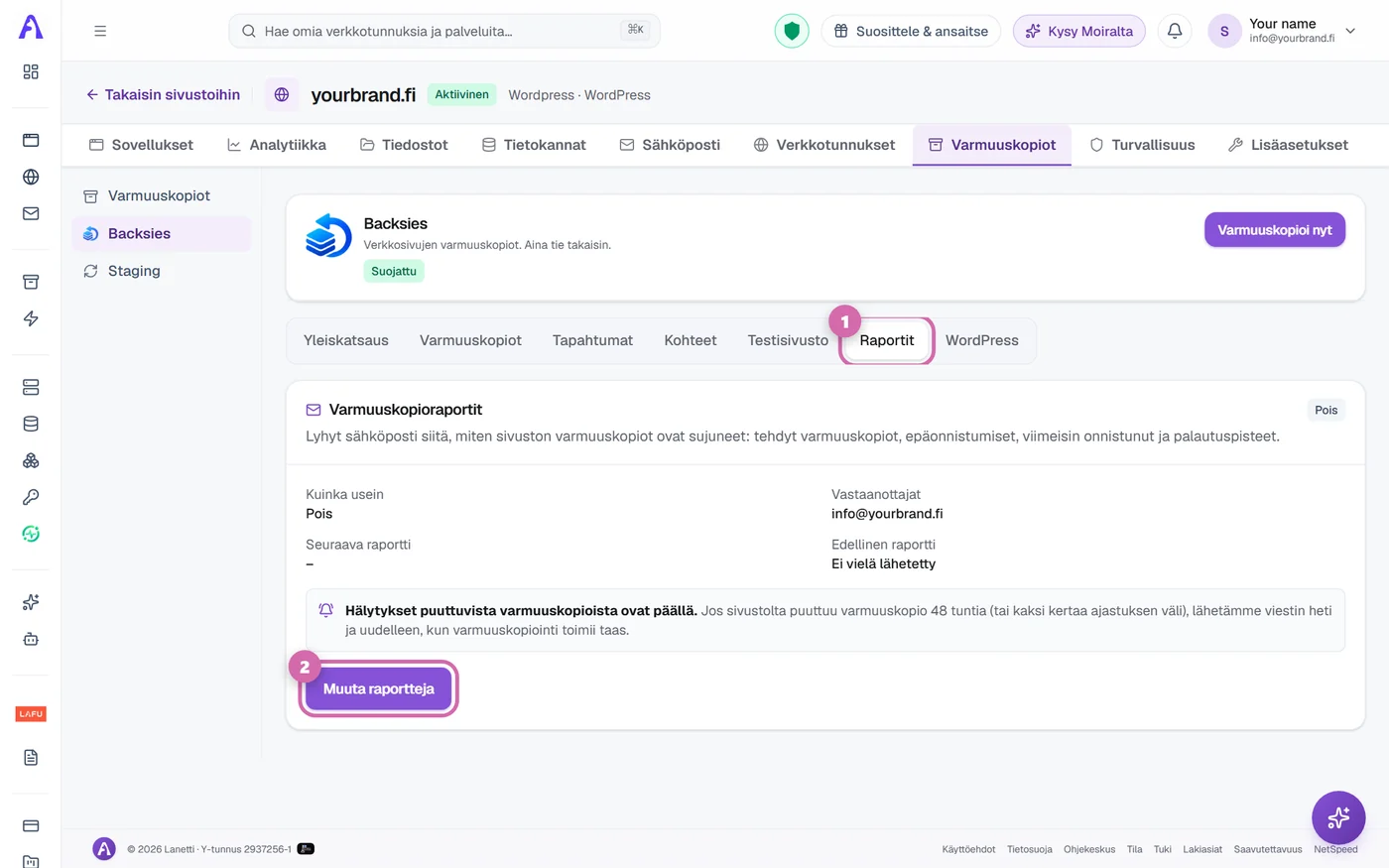The height and width of the screenshot is (868, 1389).
Task: Open the floating AI sparkle assistant button
Action: pyautogui.click(x=1338, y=817)
